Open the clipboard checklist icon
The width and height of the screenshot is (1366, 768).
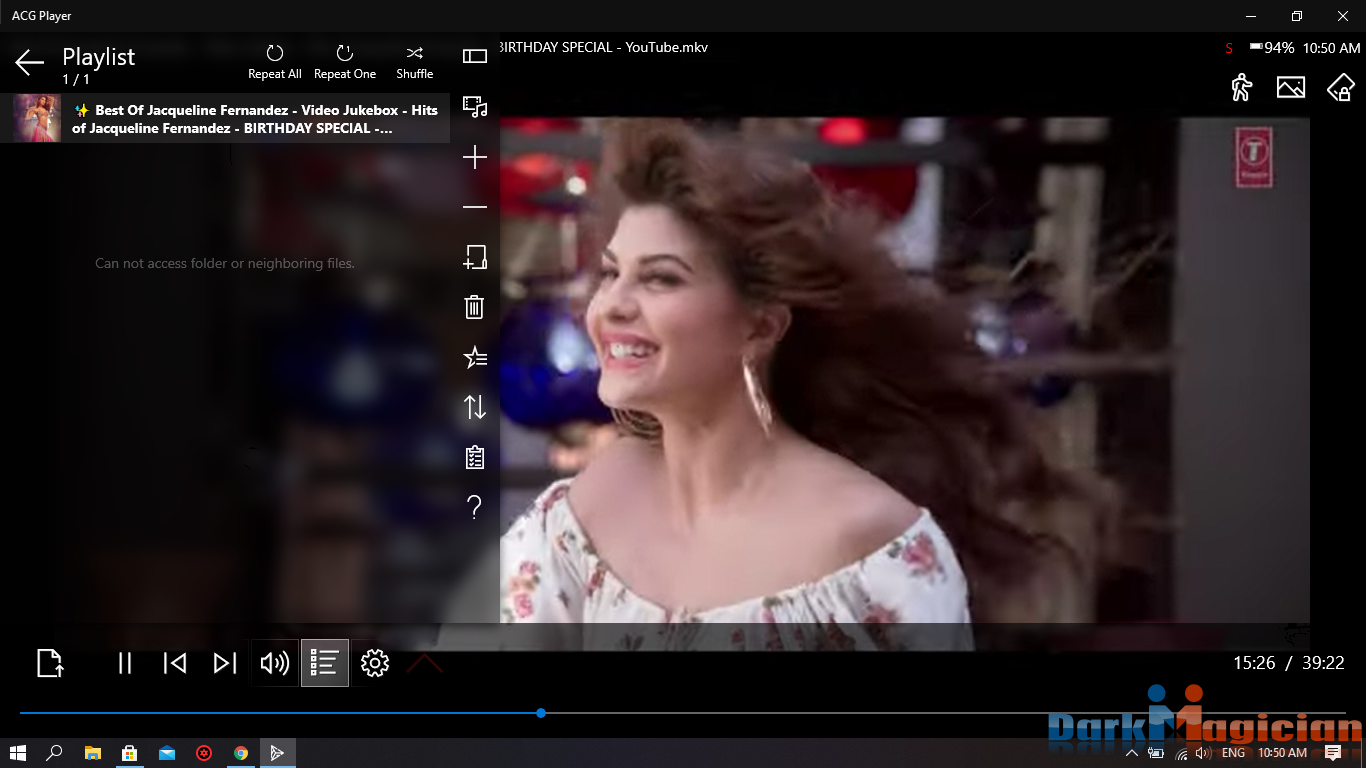point(475,457)
